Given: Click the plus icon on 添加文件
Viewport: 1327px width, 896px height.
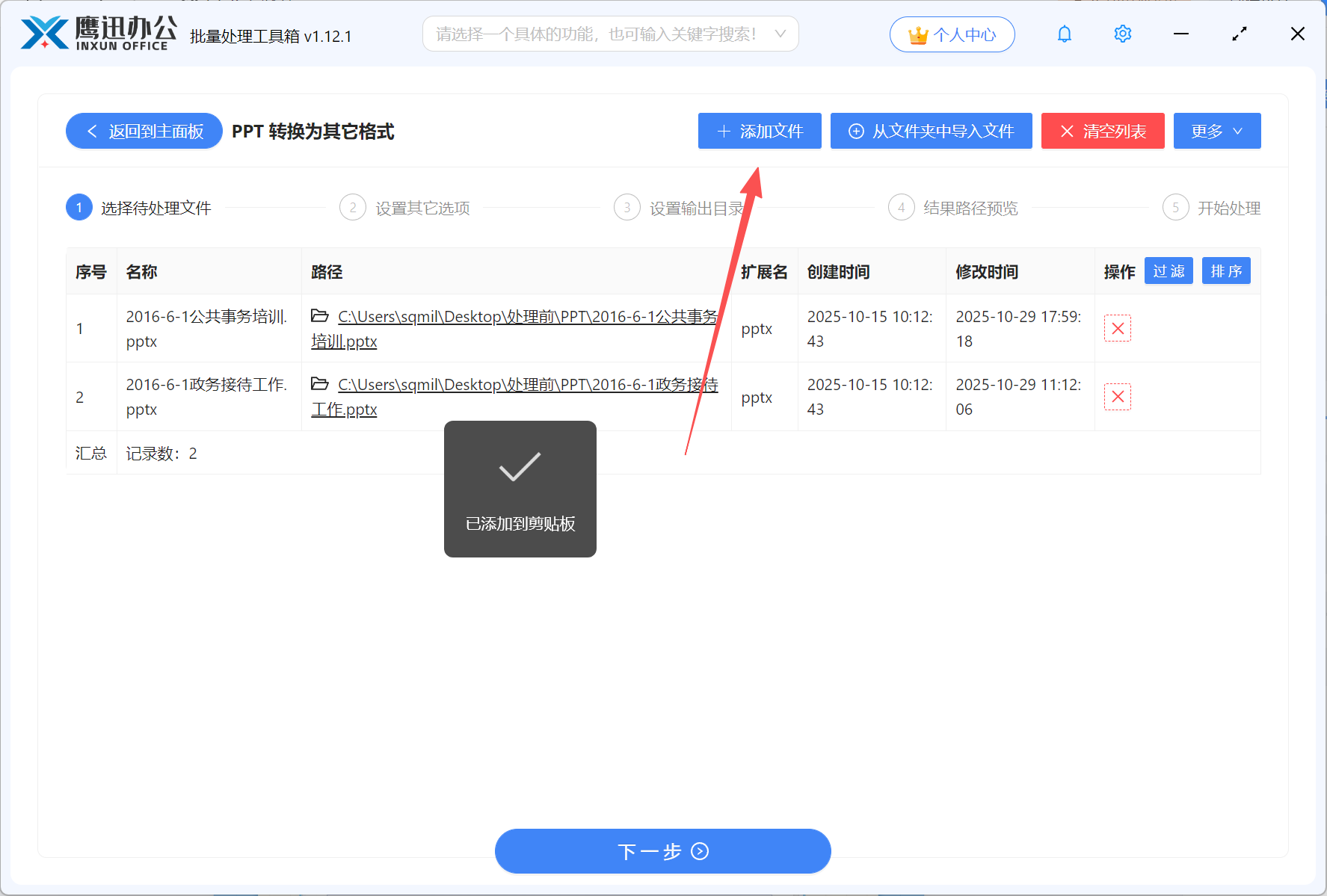Looking at the screenshot, I should [722, 131].
